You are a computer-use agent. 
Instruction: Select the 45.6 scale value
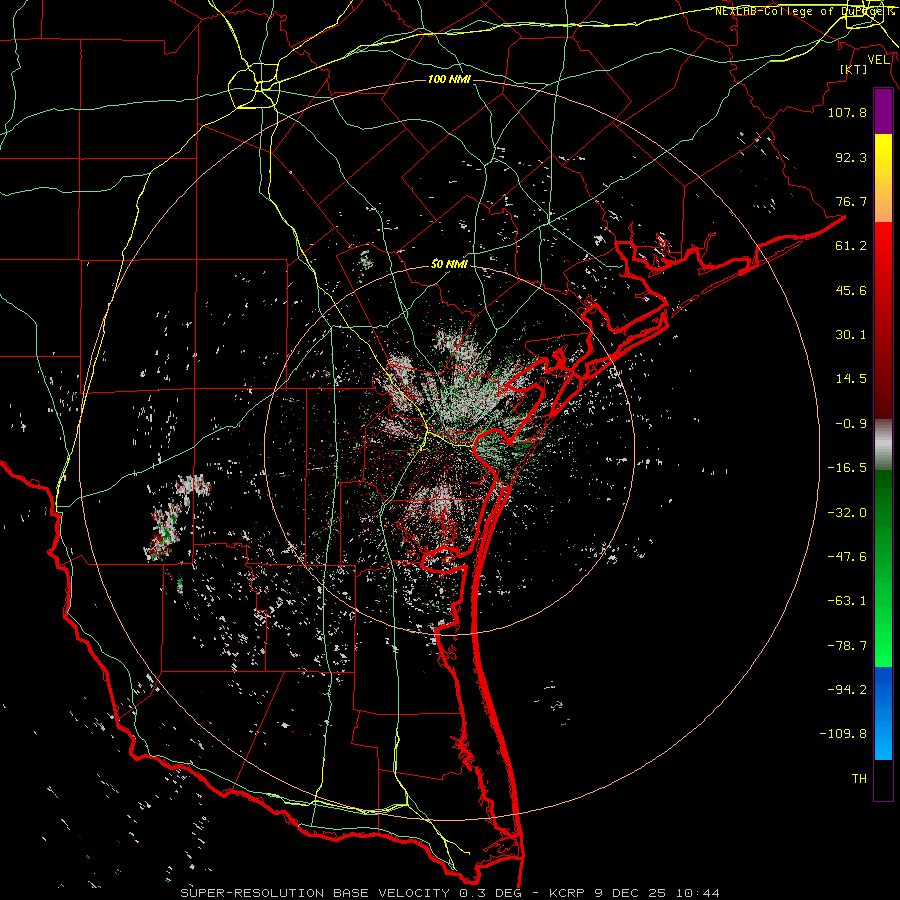851,290
